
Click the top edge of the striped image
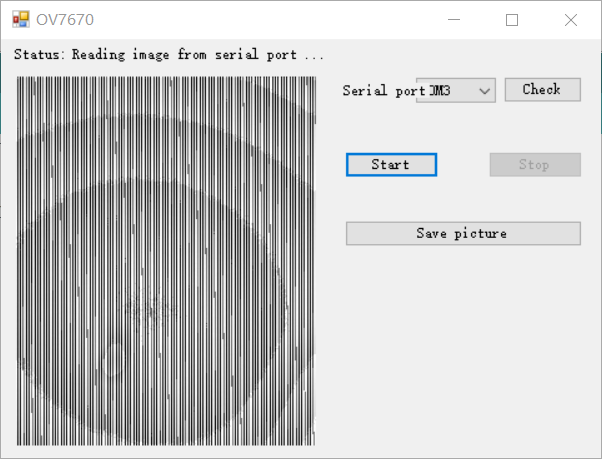pos(166,79)
